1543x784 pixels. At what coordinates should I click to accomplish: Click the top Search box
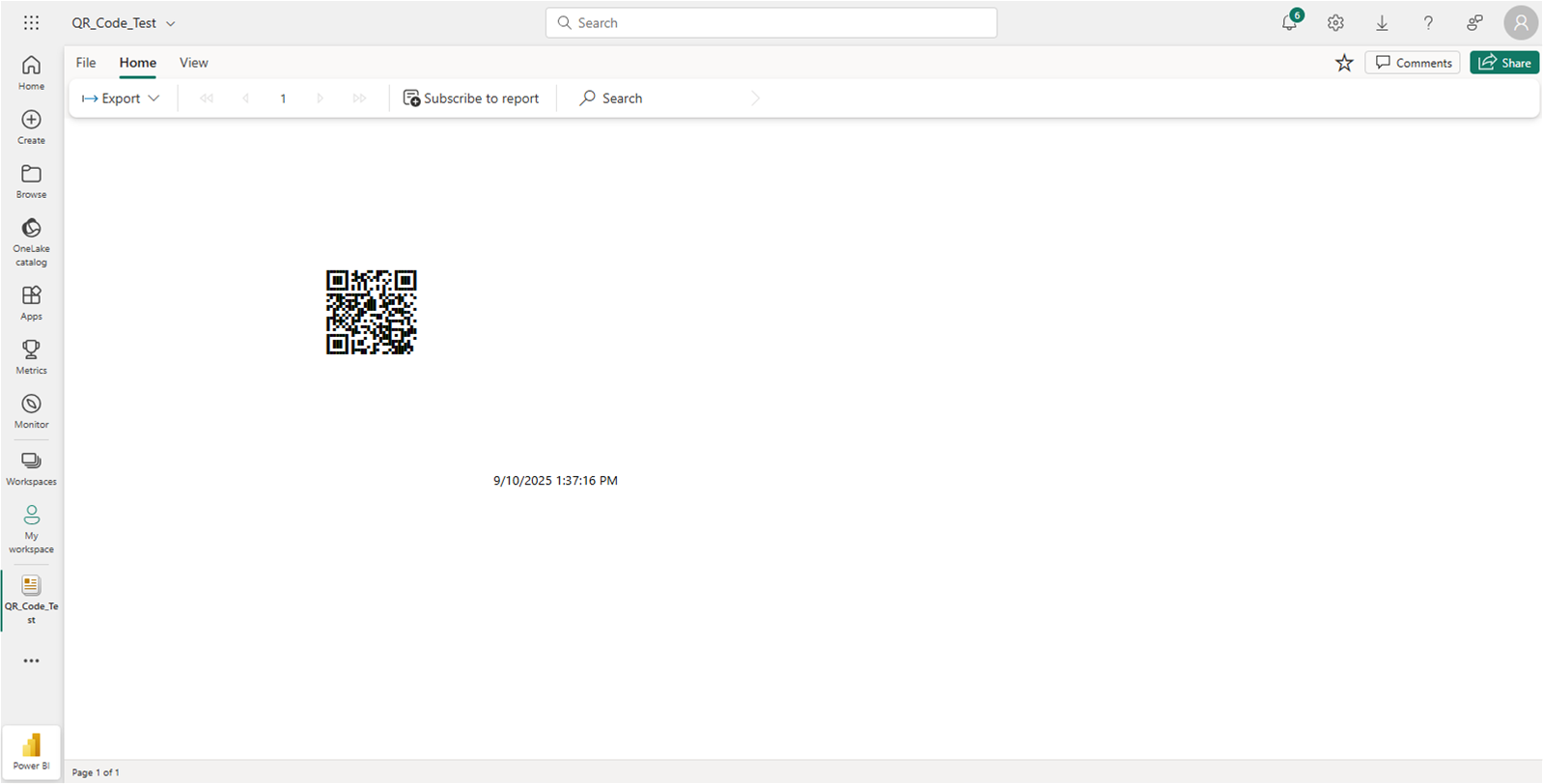771,22
